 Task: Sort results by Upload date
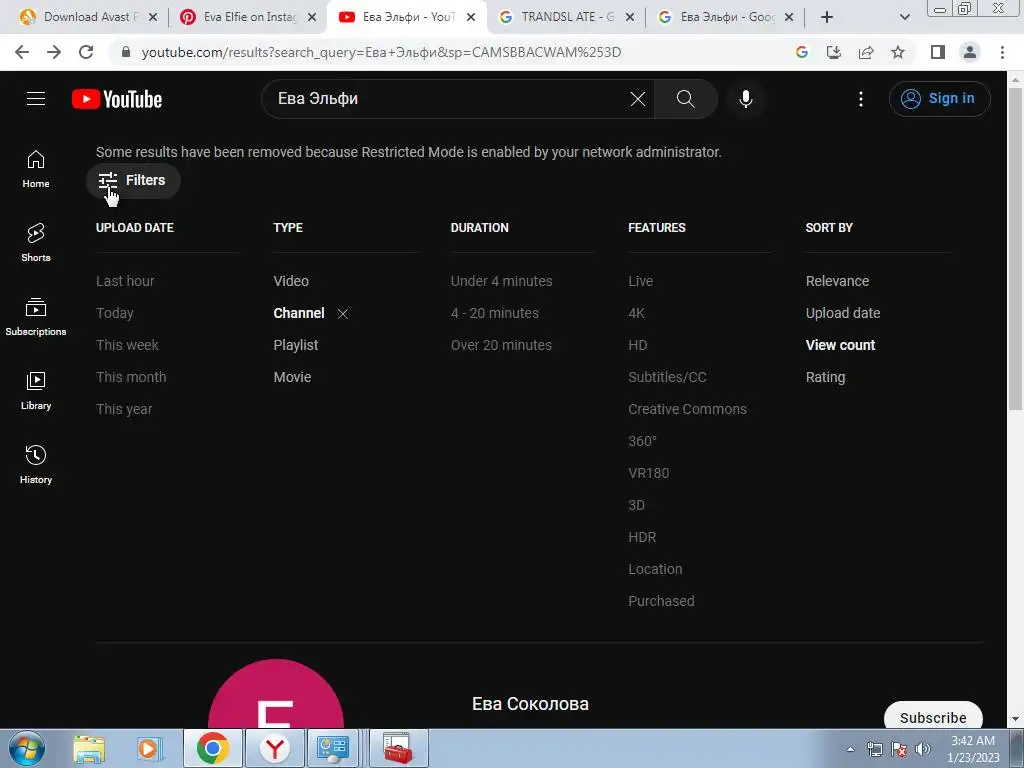point(843,313)
